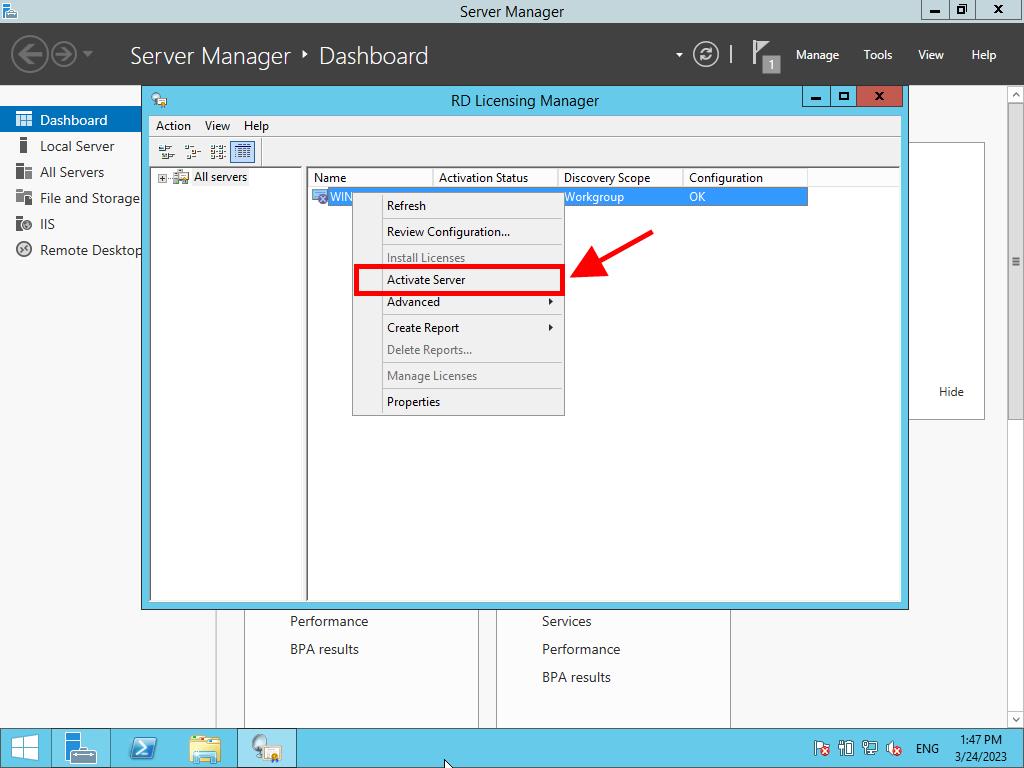
Task: Open Server Manager's Help menu beside View
Action: point(984,55)
